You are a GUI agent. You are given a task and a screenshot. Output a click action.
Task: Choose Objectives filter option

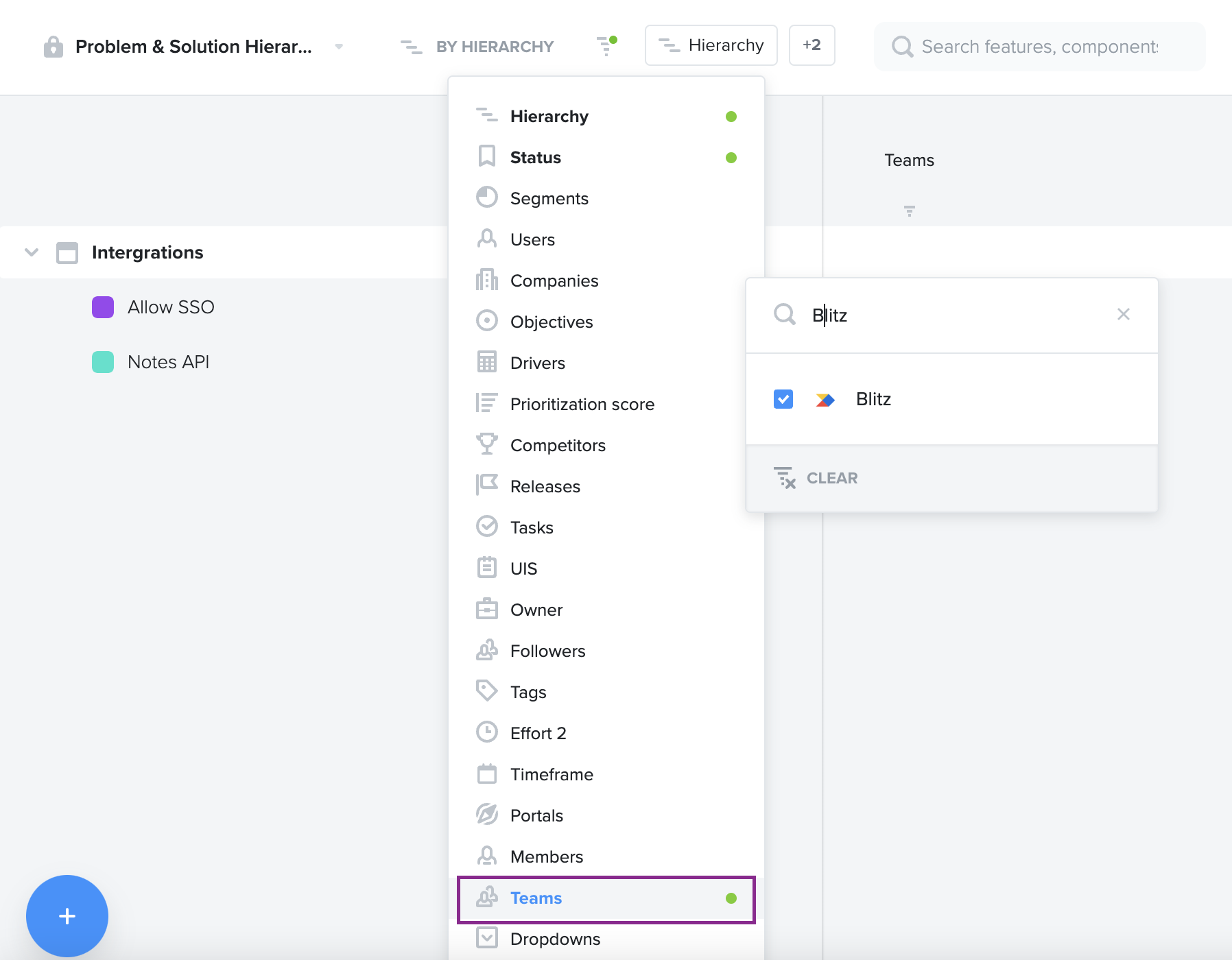[606, 322]
